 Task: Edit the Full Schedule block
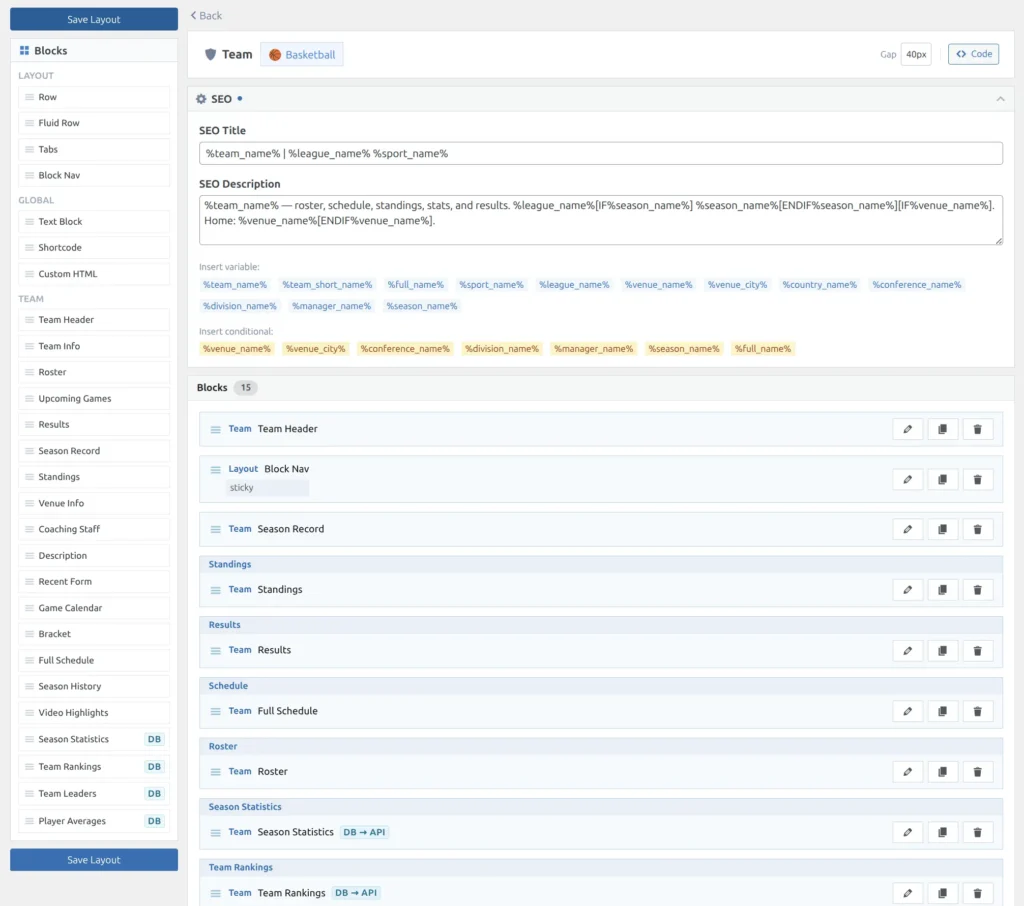(x=907, y=711)
